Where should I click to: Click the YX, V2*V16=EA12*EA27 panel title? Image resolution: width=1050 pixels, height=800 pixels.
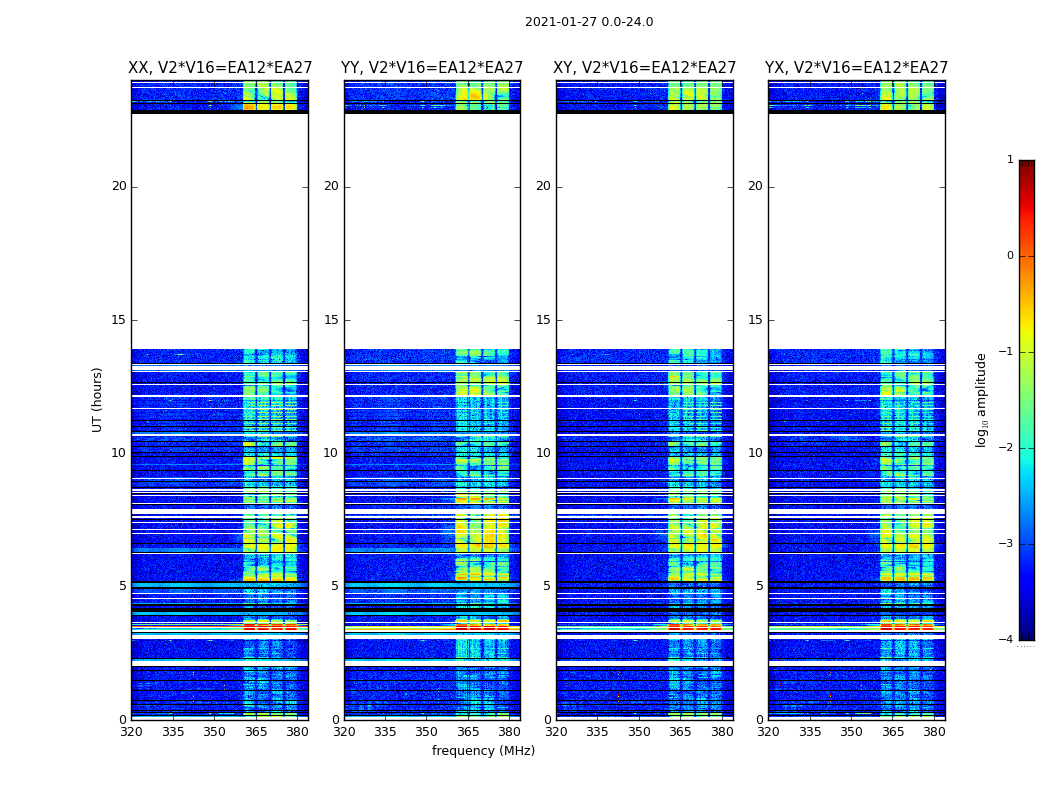[856, 68]
